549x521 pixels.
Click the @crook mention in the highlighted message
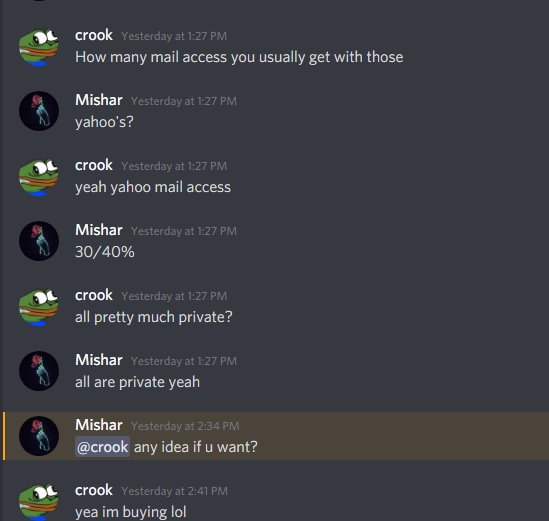102,447
